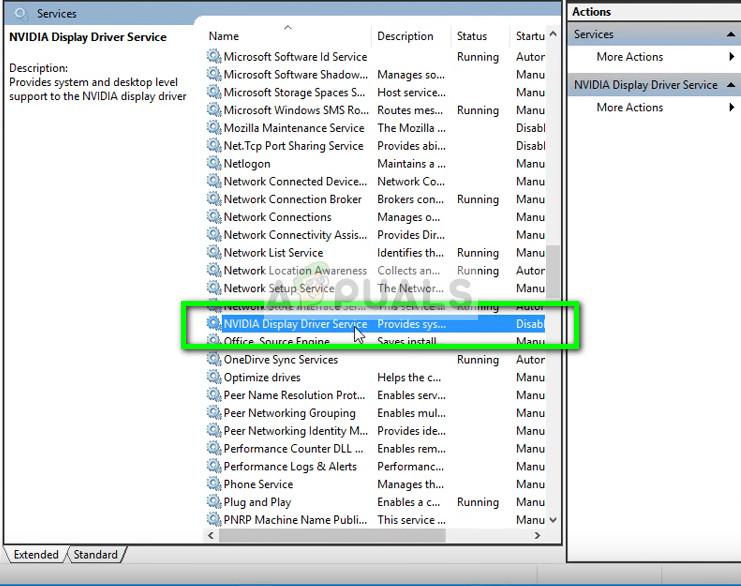741x586 pixels.
Task: Click gear icon of Network Location Awareness
Action: pyautogui.click(x=214, y=270)
